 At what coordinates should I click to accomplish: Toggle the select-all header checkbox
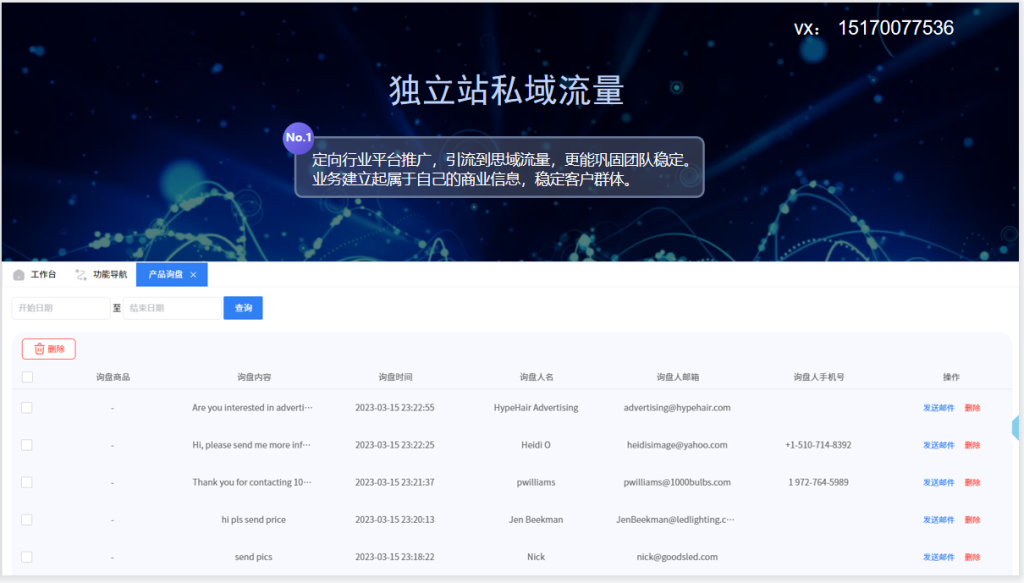tap(27, 377)
